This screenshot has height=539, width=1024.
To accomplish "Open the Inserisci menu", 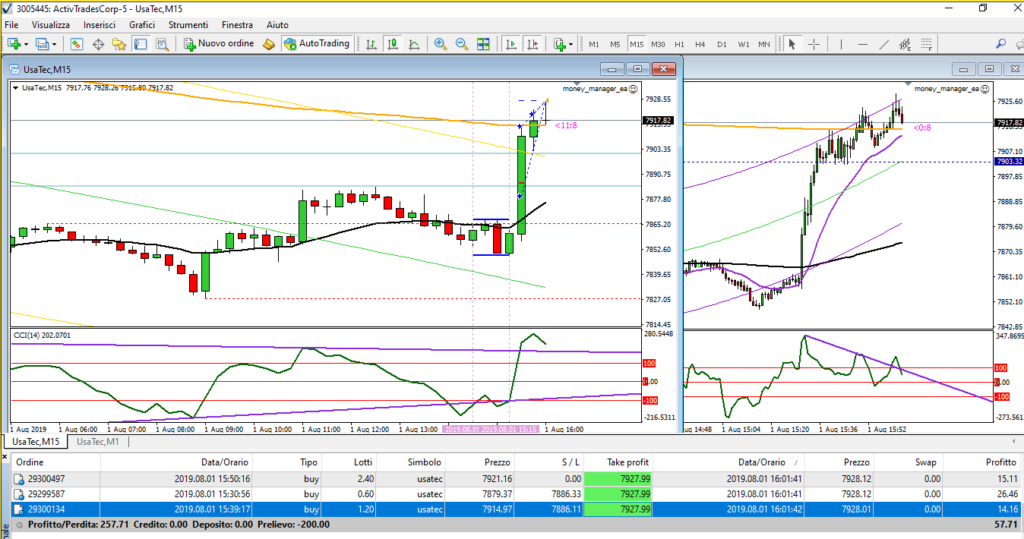I will [99, 25].
